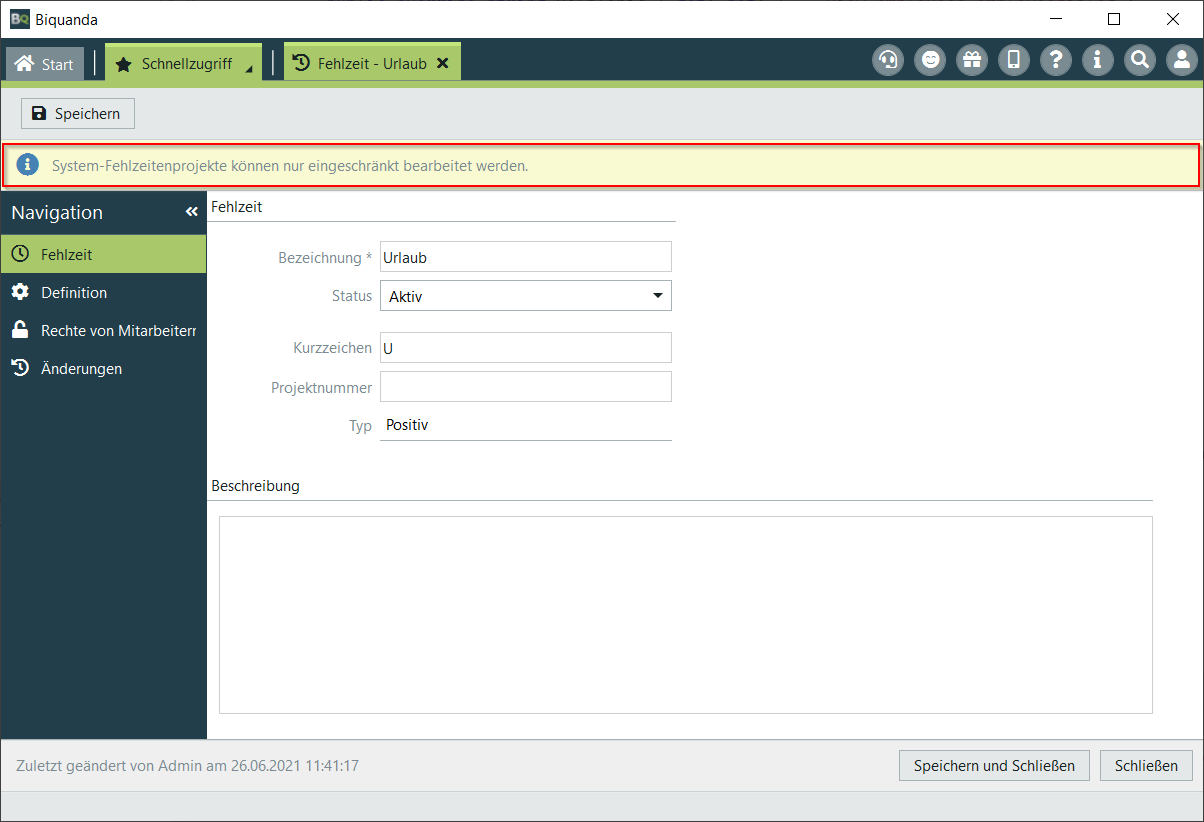Open the mobile phone icon
The height and width of the screenshot is (822, 1204).
(1014, 61)
